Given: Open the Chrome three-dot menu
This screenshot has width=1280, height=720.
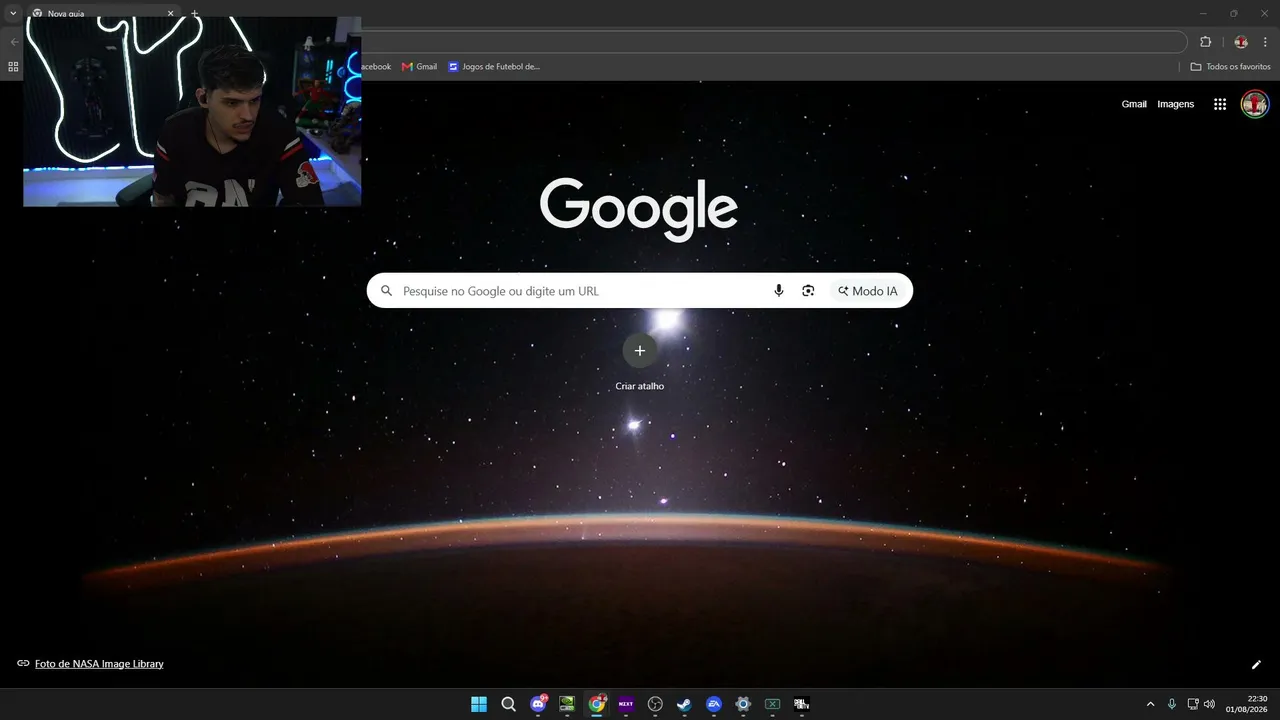Looking at the screenshot, I should (1265, 42).
